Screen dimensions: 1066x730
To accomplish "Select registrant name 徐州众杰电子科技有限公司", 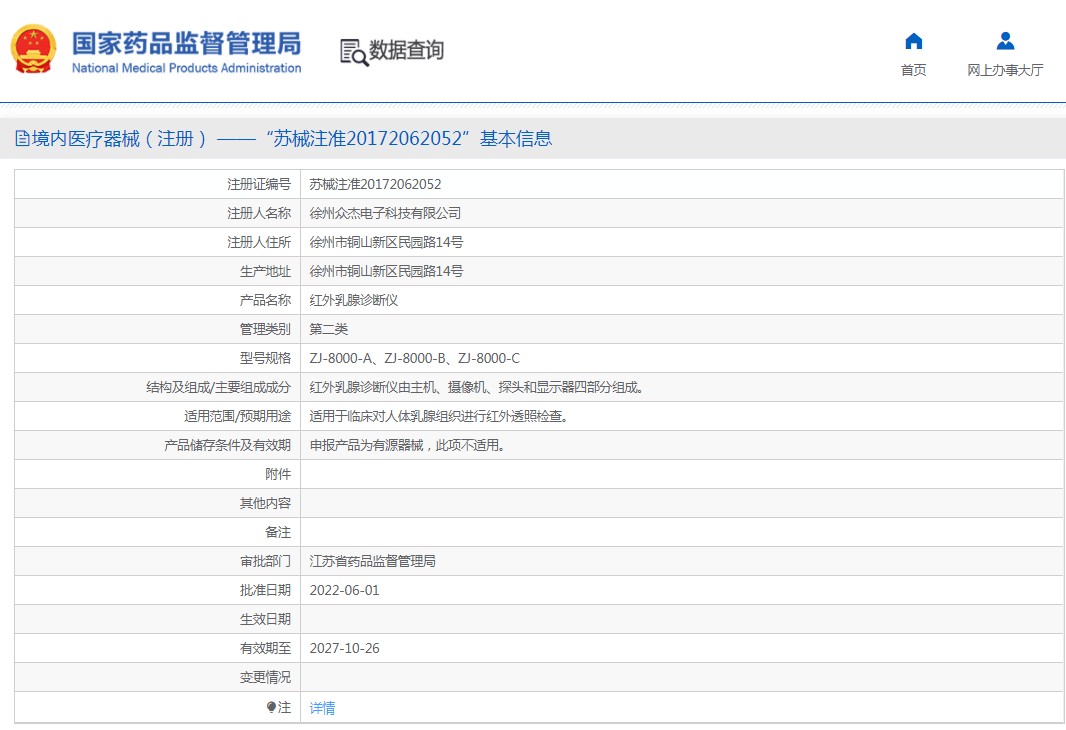I will point(385,213).
